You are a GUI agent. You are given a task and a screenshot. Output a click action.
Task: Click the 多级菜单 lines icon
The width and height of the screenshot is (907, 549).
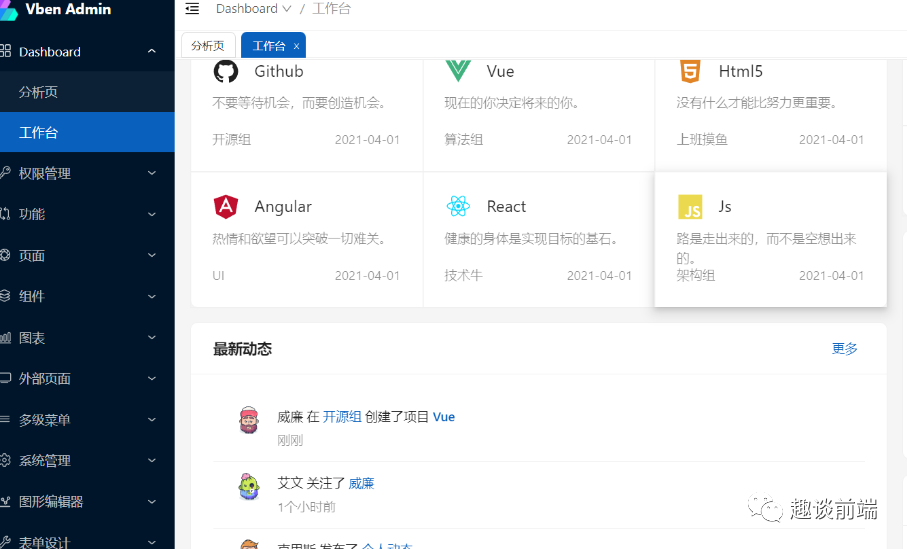pos(5,419)
